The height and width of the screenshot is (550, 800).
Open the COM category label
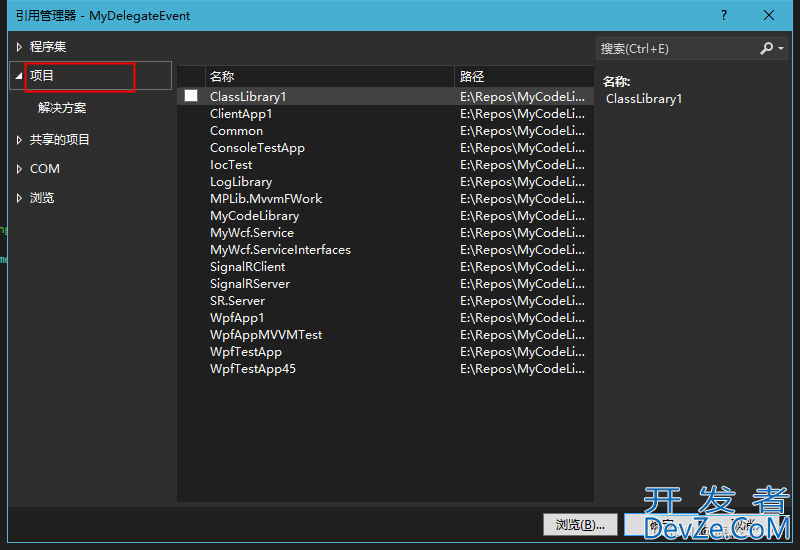(45, 169)
